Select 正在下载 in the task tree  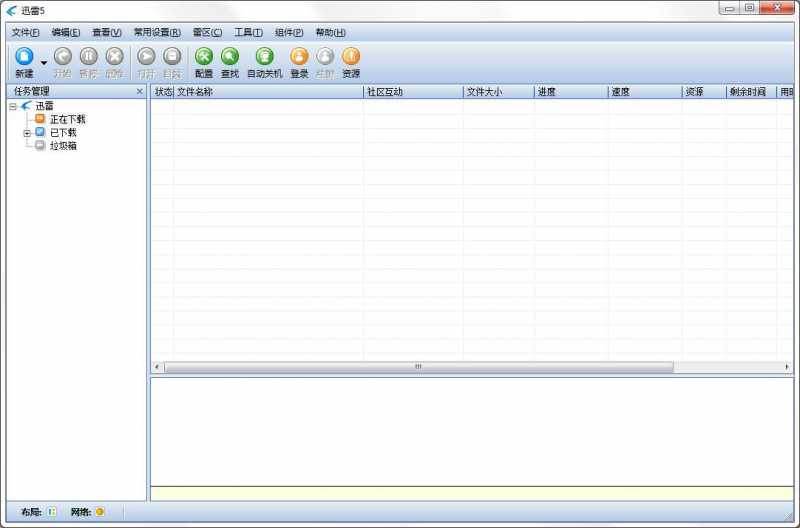coord(67,119)
